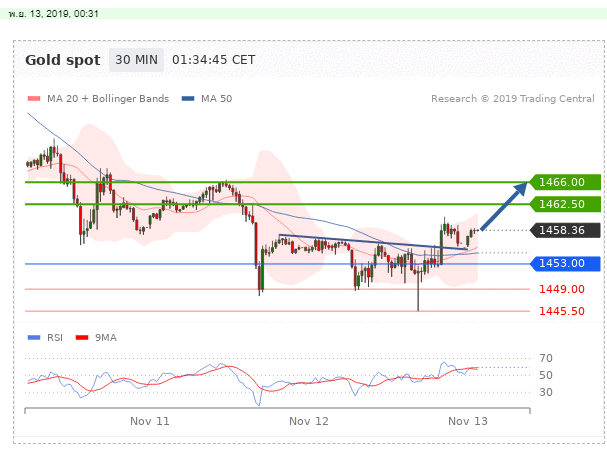Click the 1449.00 support level label
This screenshot has height=449, width=607.
[x=562, y=289]
